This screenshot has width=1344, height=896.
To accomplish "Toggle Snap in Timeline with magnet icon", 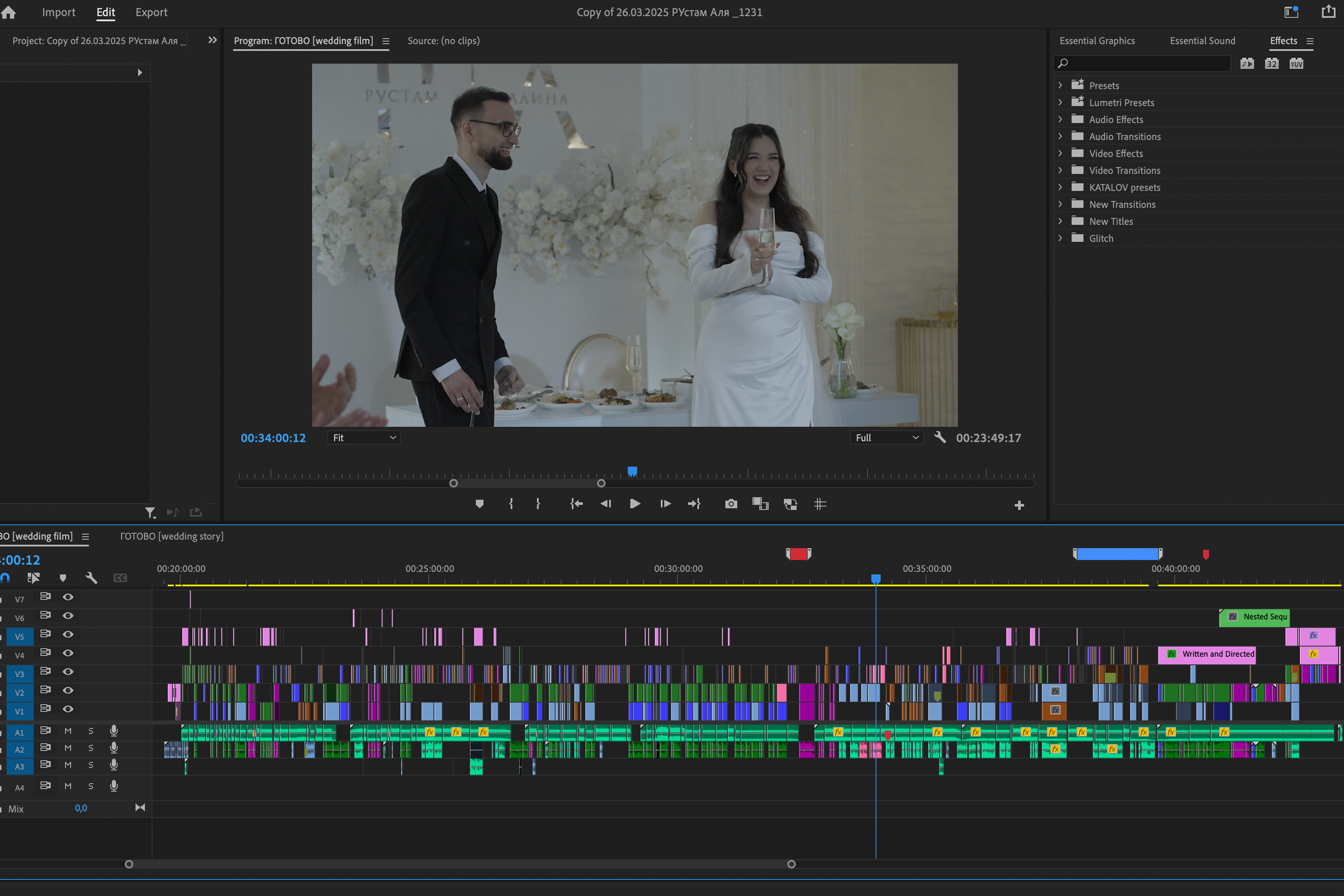I will click(5, 578).
